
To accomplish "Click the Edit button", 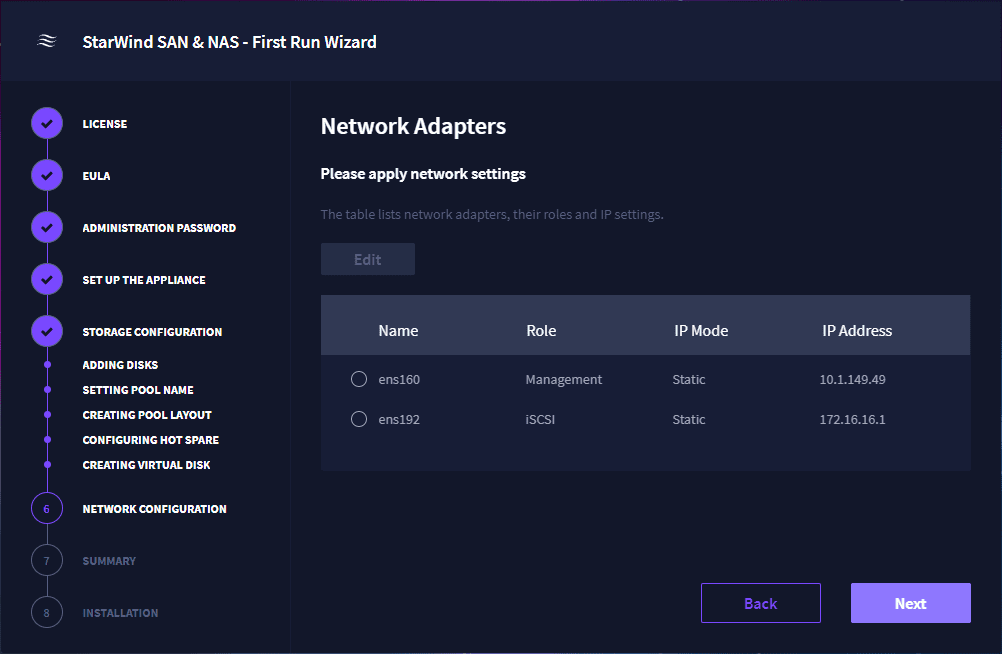I will click(x=368, y=259).
